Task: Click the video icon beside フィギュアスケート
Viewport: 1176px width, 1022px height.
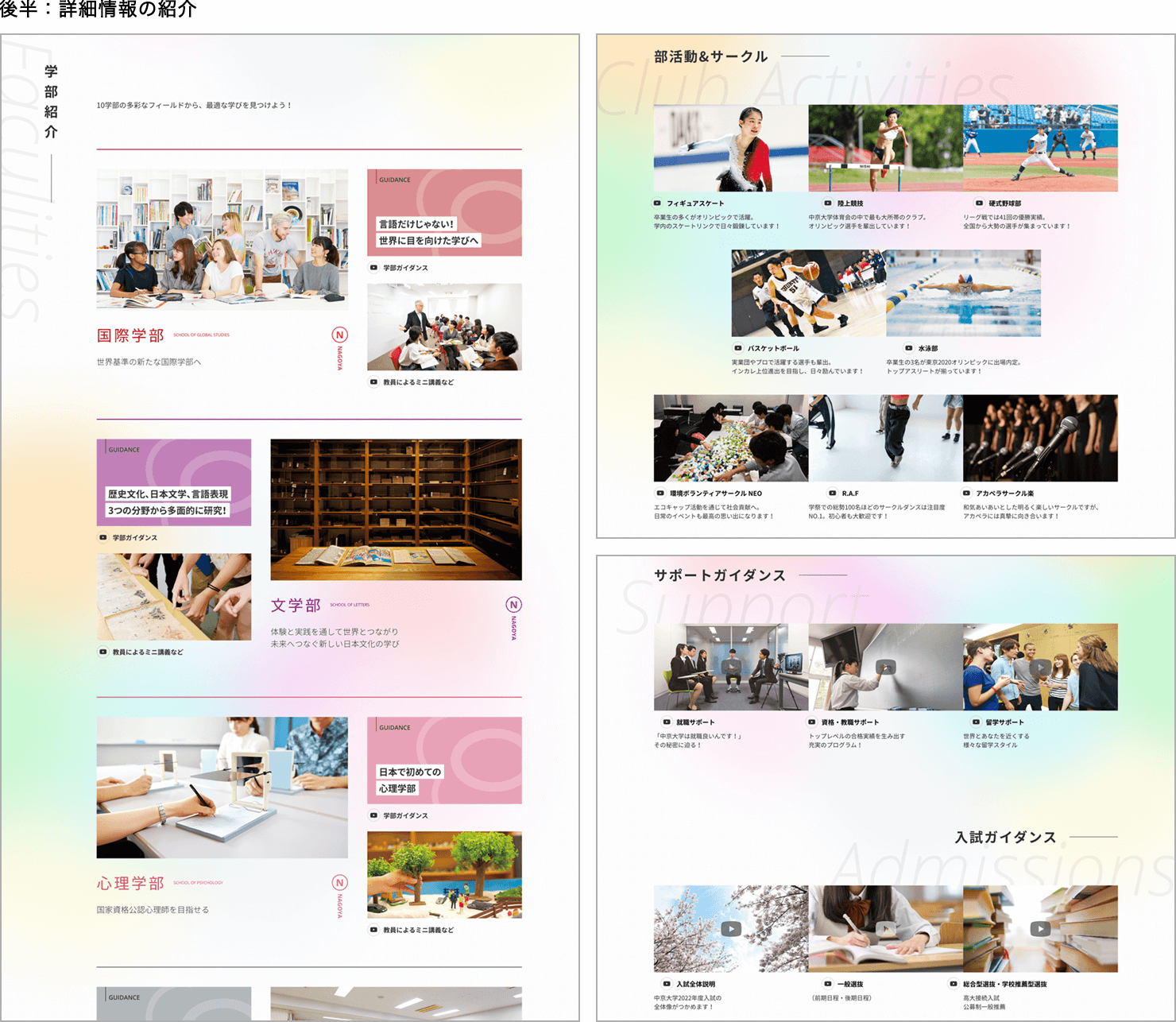Action: coord(658,203)
